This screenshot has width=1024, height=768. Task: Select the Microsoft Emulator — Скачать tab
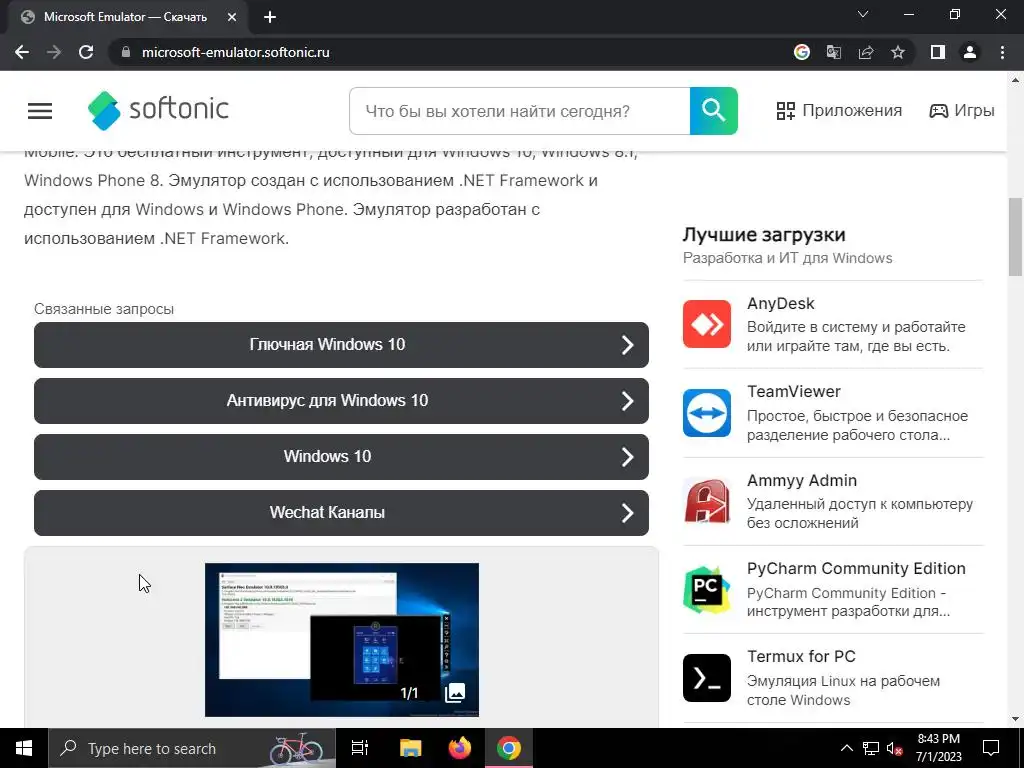[128, 18]
